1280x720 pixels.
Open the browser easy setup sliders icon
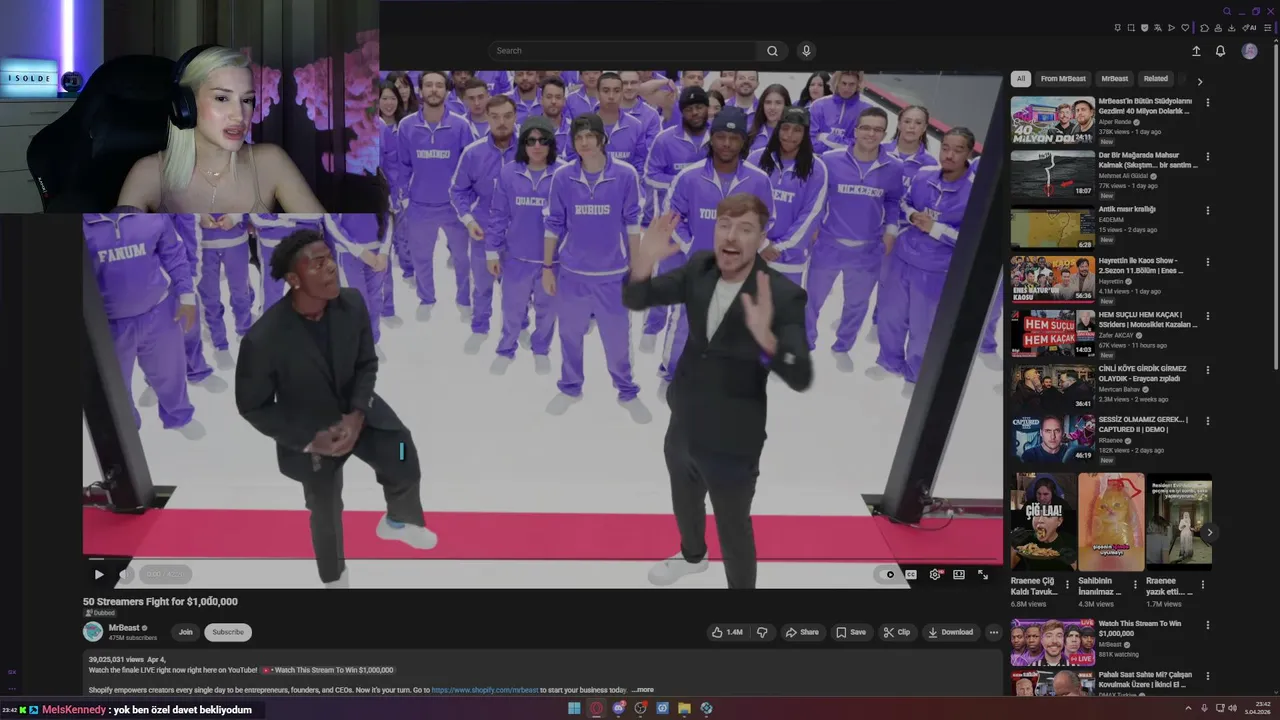point(1267,28)
